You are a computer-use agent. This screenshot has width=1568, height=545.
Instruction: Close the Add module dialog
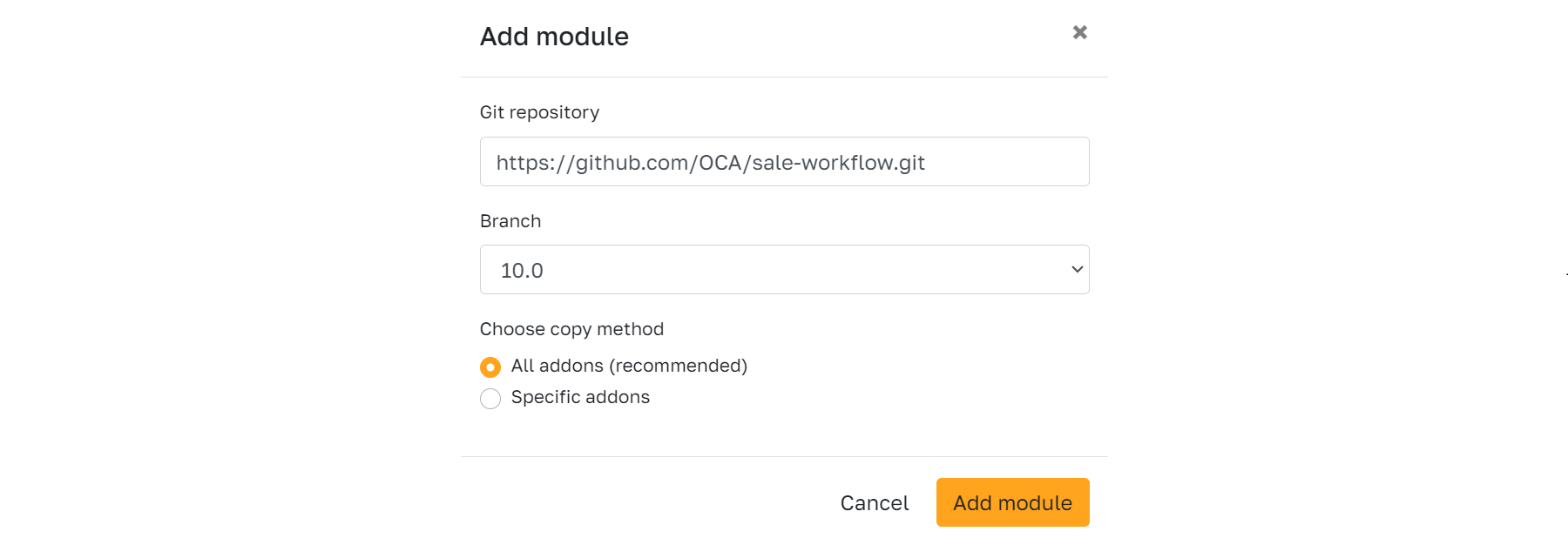point(1079,32)
